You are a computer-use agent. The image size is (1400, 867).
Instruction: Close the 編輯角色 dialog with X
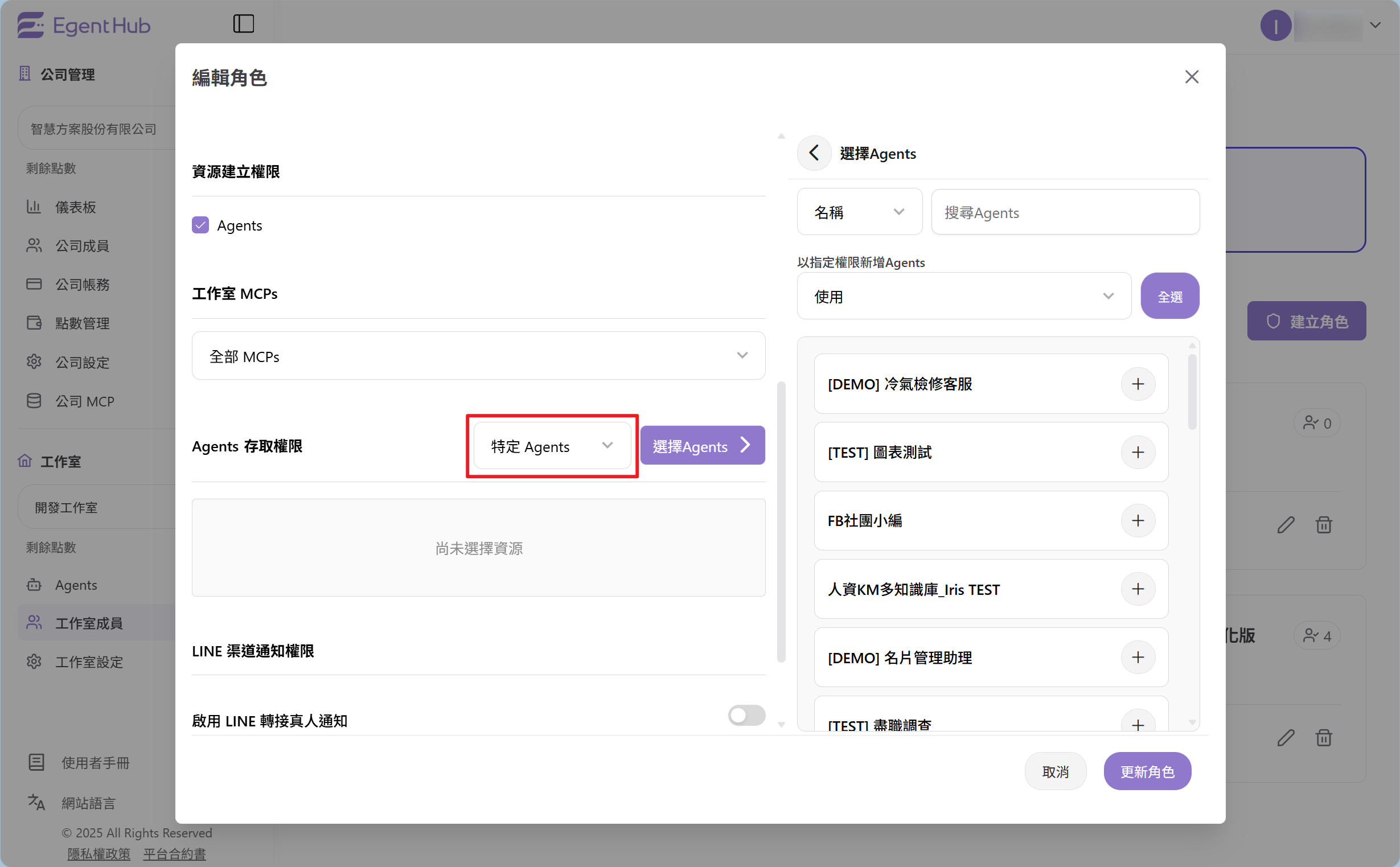tap(1191, 77)
